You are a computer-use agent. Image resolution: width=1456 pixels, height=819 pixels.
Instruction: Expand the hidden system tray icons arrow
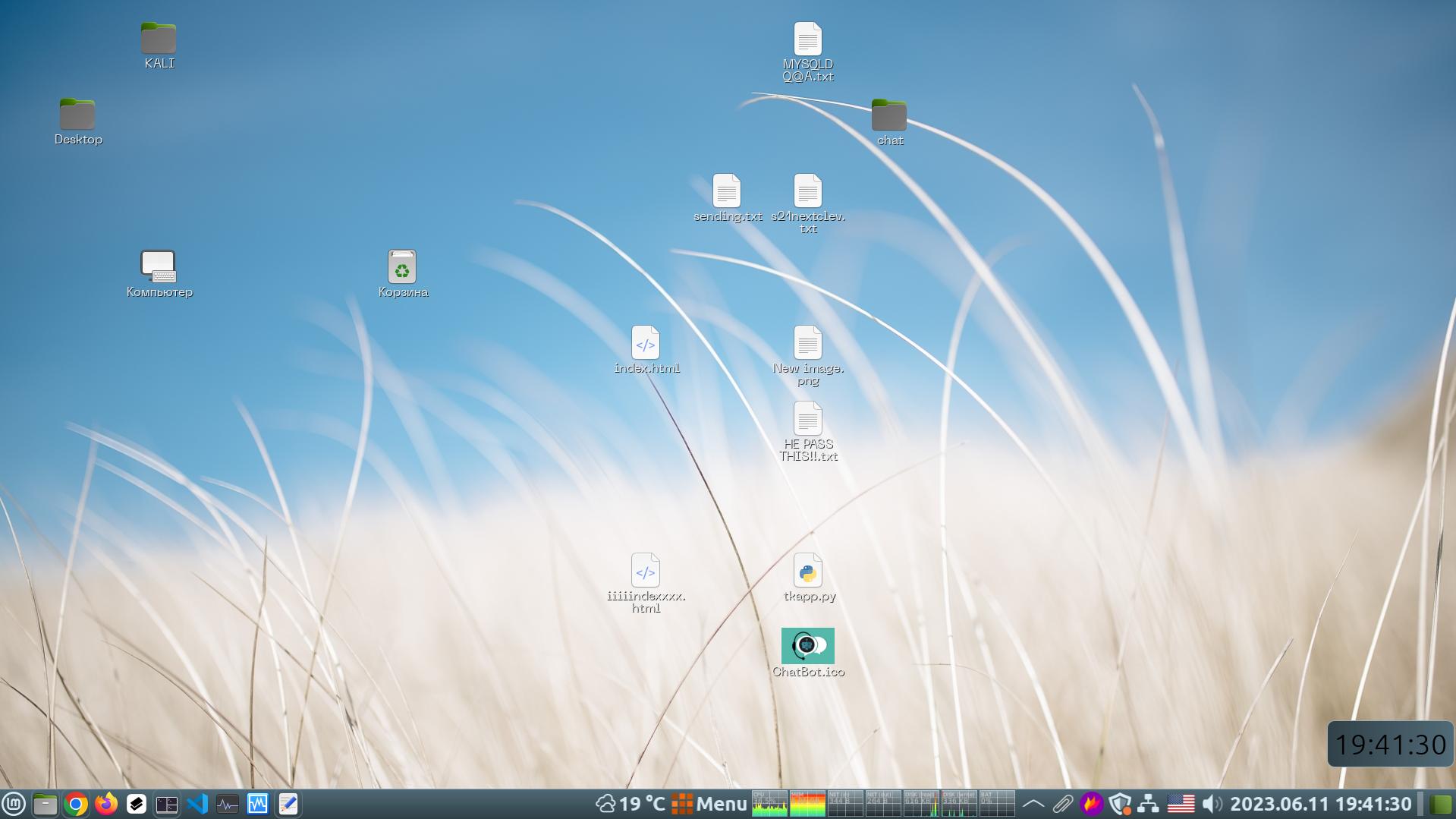click(x=1033, y=804)
